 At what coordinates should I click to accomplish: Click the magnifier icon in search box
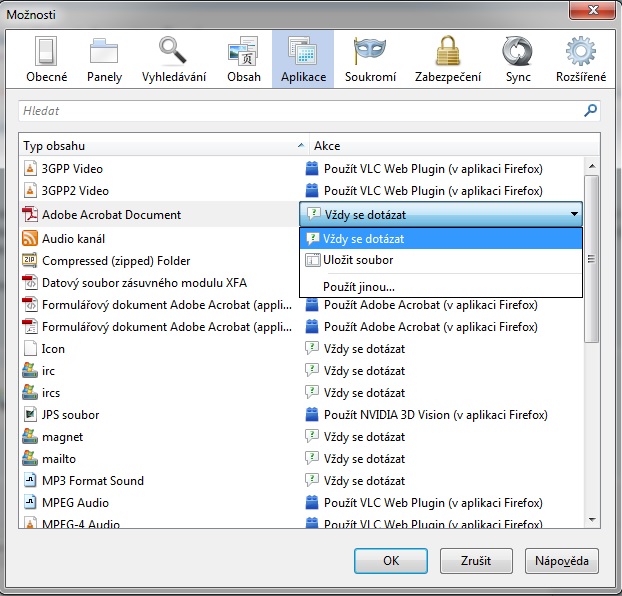590,111
